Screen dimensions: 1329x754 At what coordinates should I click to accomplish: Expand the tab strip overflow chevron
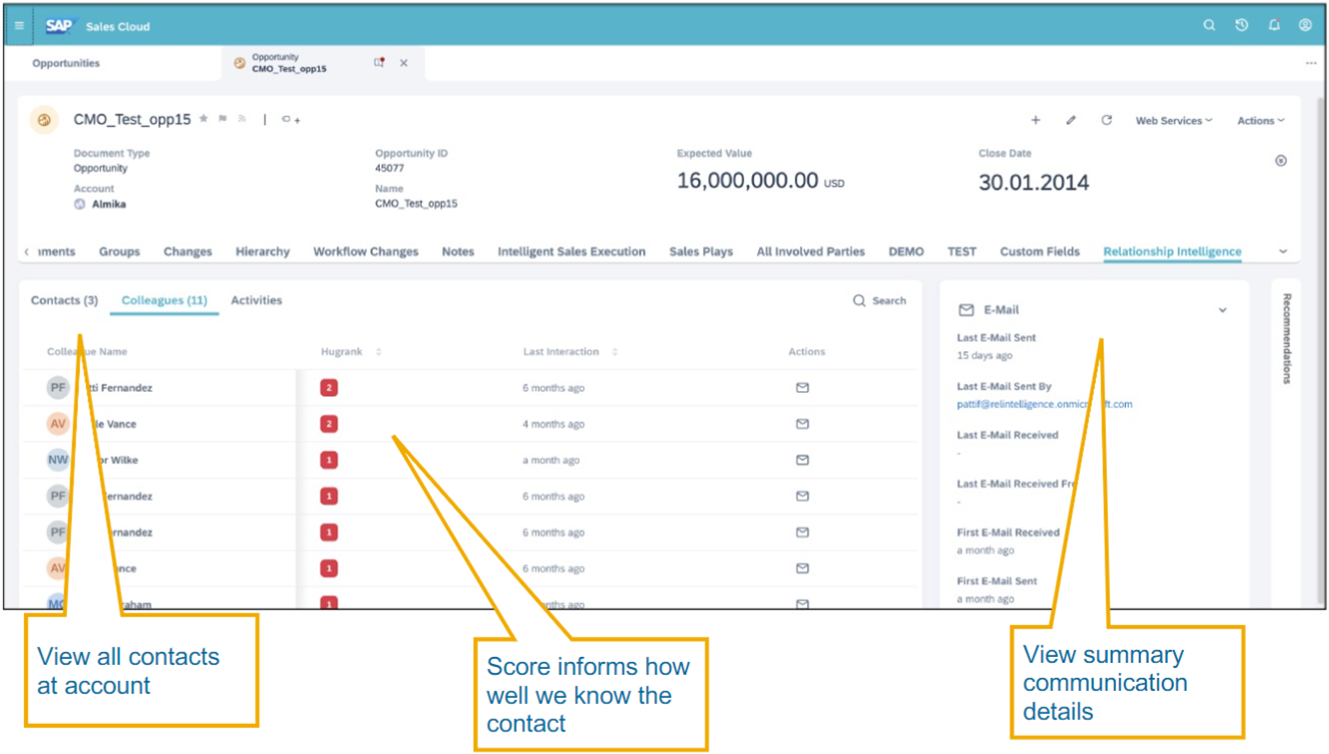(x=1283, y=252)
